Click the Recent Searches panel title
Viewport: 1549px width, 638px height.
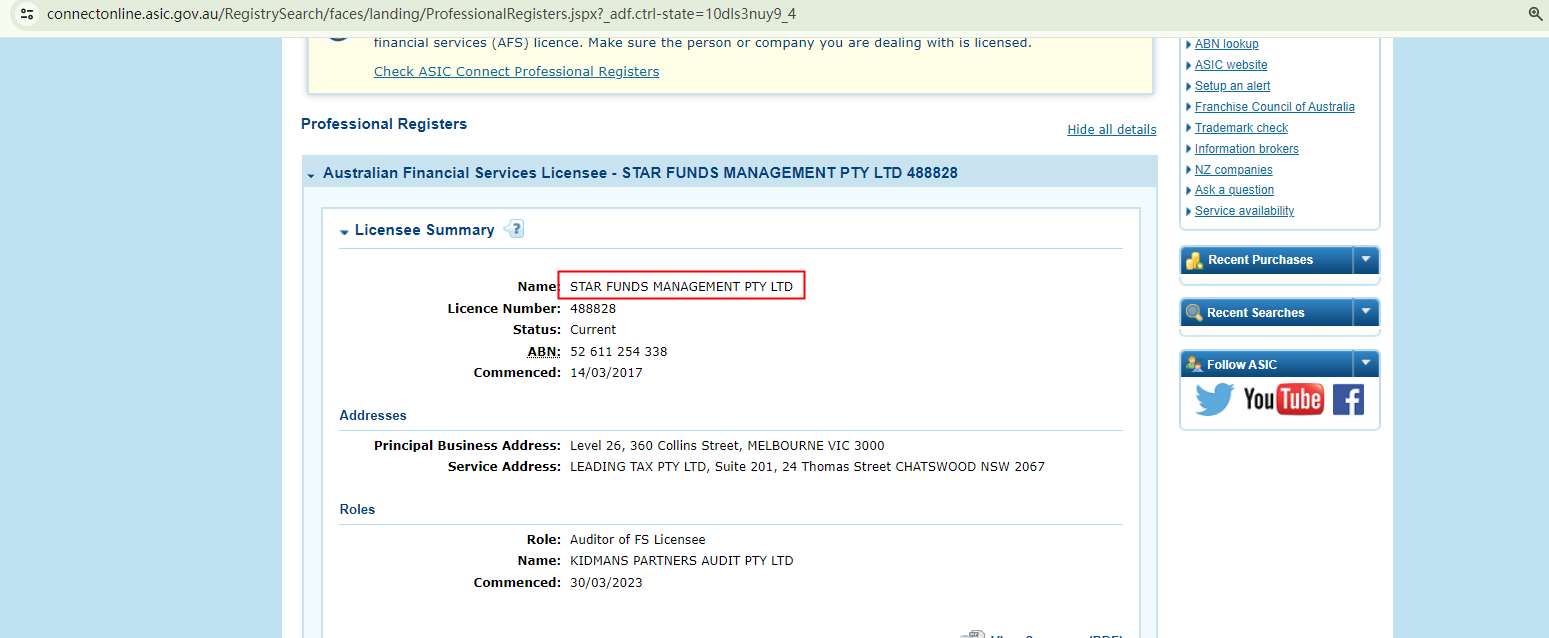point(1256,313)
